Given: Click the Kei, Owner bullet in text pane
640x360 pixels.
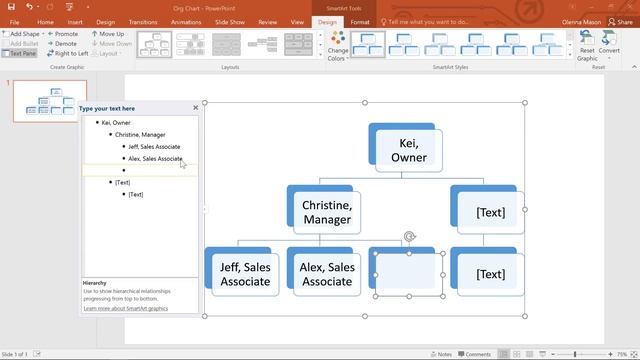Looking at the screenshot, I should [116, 122].
